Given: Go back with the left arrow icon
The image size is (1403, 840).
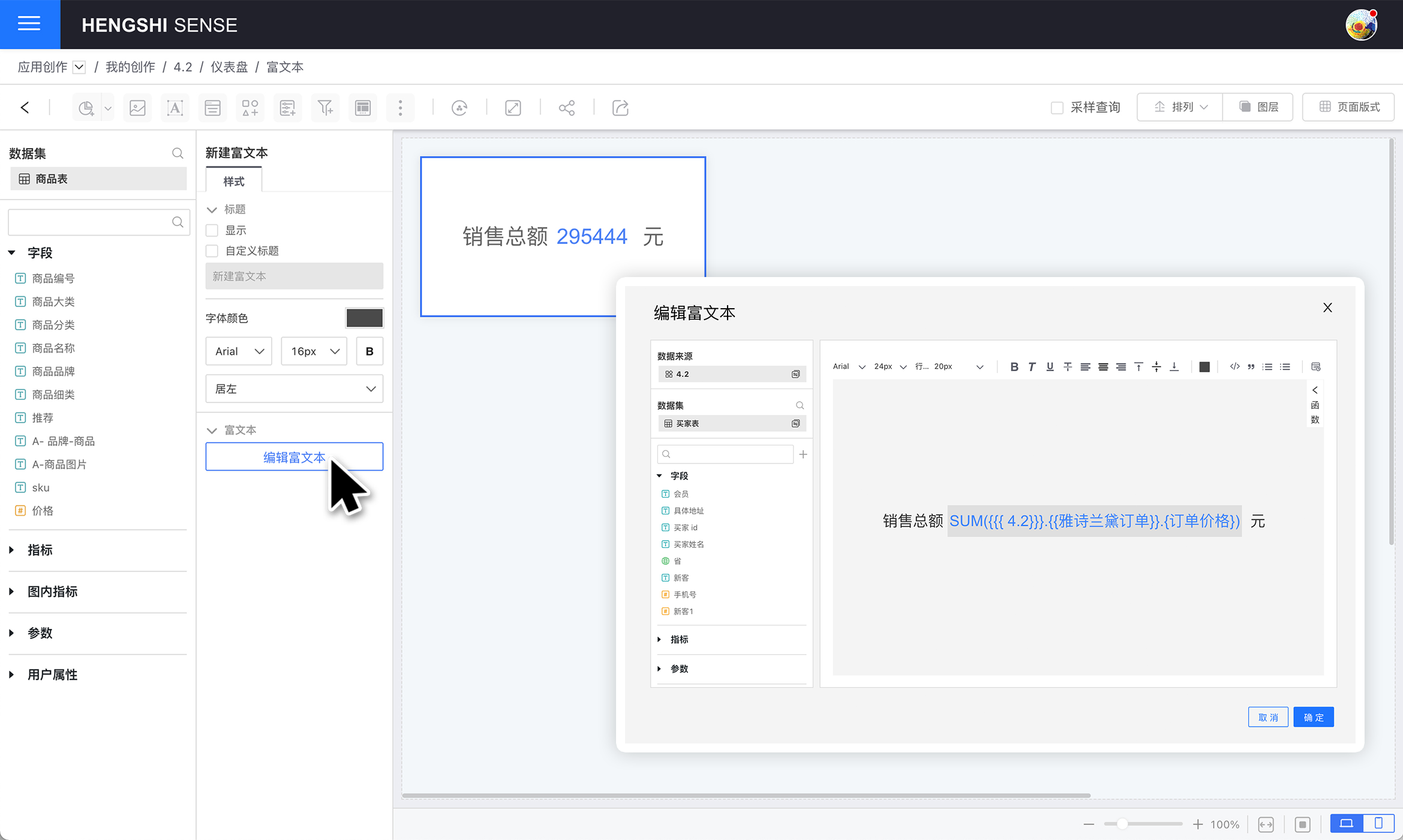Looking at the screenshot, I should [25, 108].
